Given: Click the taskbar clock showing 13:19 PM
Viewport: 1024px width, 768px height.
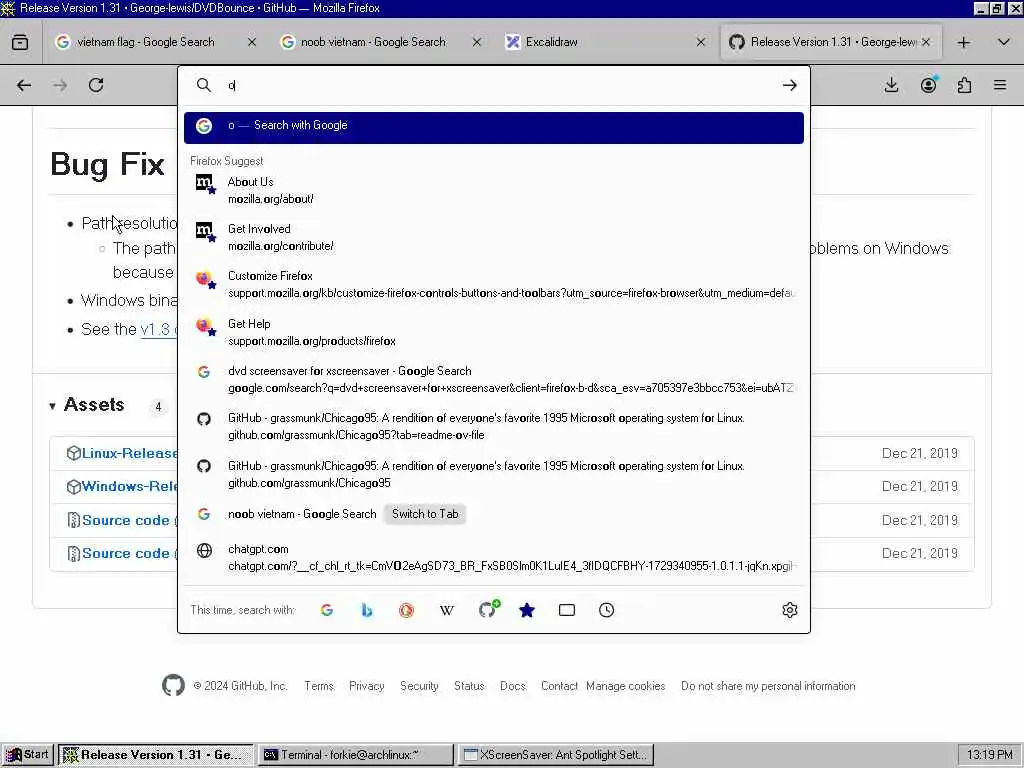Looking at the screenshot, I should pyautogui.click(x=989, y=754).
